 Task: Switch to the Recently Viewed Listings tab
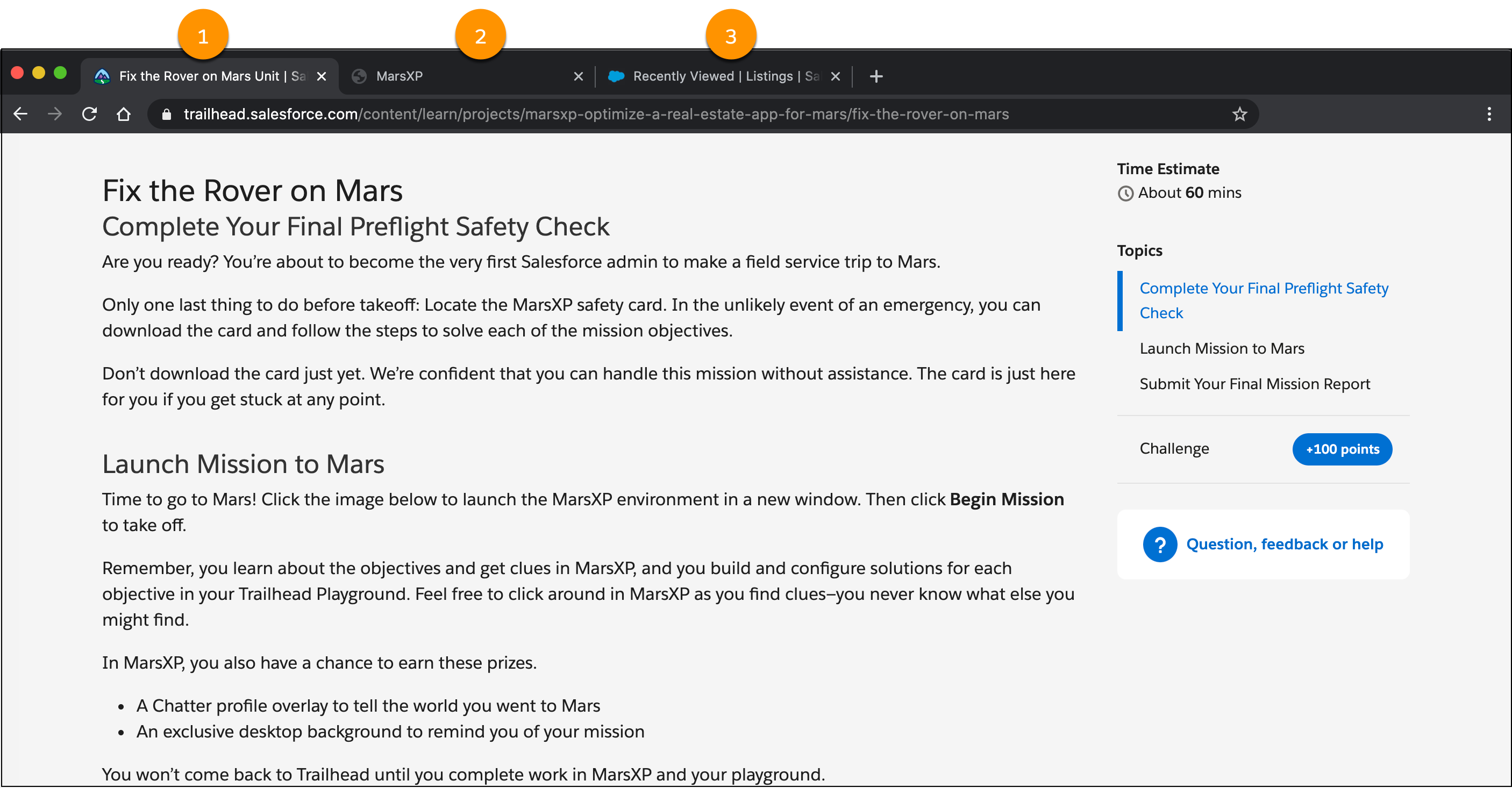724,76
